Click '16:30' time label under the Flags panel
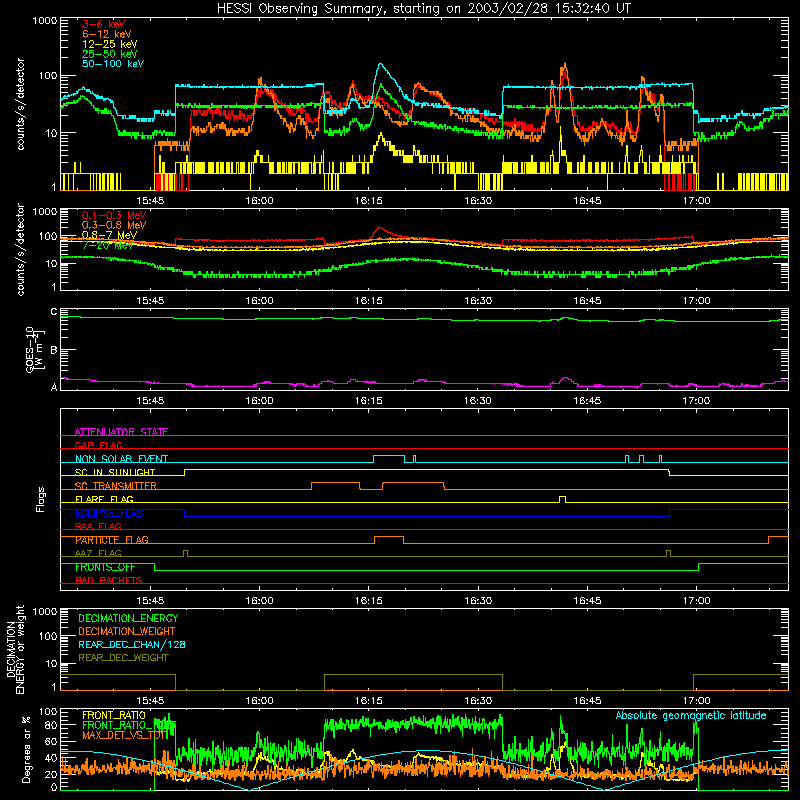Viewport: 800px width, 800px height. coord(478,601)
